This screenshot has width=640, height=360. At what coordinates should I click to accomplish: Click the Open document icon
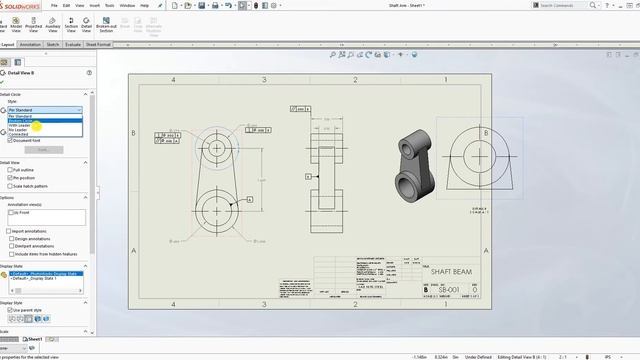(x=188, y=6)
